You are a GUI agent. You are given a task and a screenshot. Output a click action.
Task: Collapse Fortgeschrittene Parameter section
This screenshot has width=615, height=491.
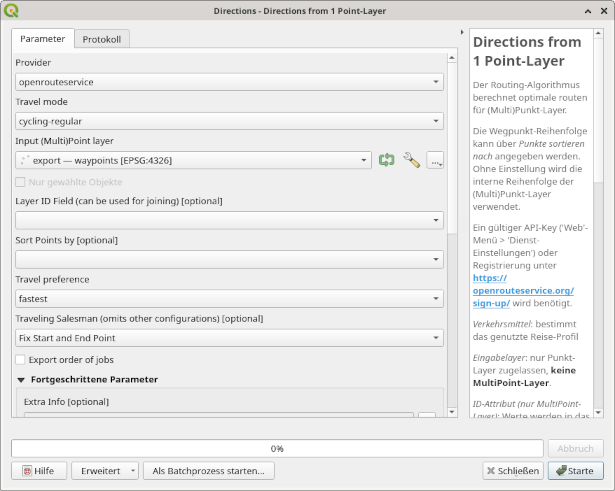click(22, 380)
